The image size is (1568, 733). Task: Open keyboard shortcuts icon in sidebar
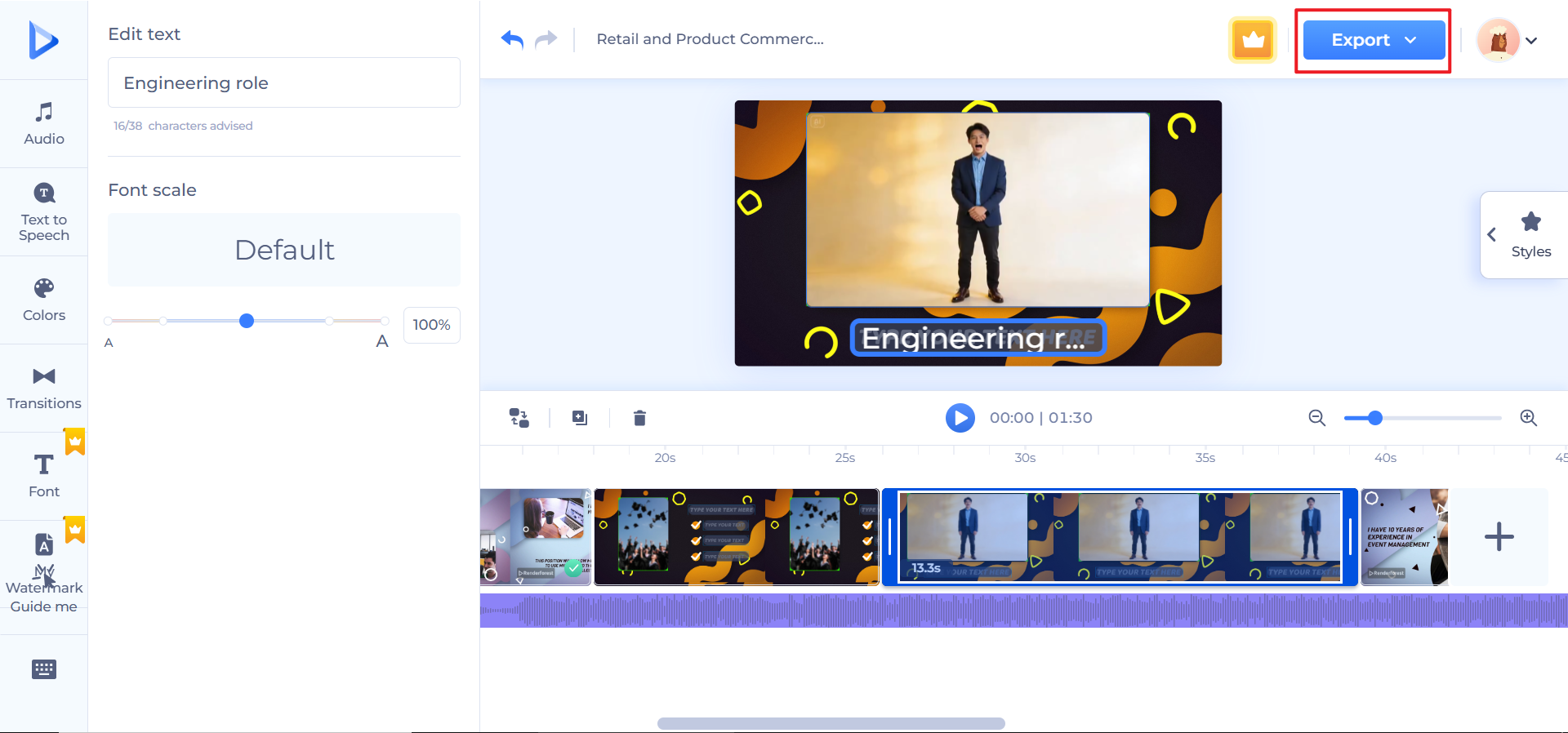point(44,669)
